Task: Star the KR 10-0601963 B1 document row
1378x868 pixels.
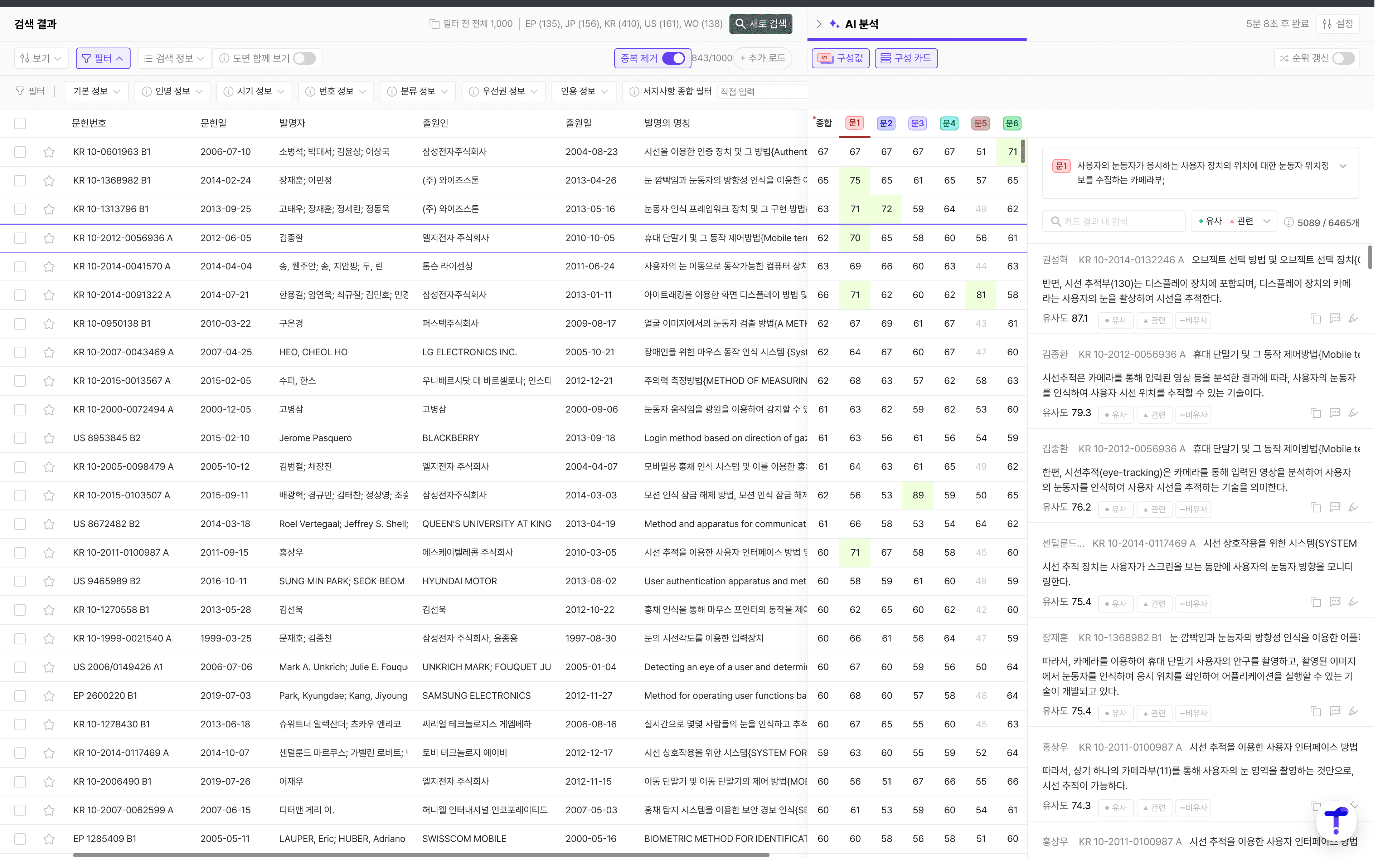Action: click(49, 152)
